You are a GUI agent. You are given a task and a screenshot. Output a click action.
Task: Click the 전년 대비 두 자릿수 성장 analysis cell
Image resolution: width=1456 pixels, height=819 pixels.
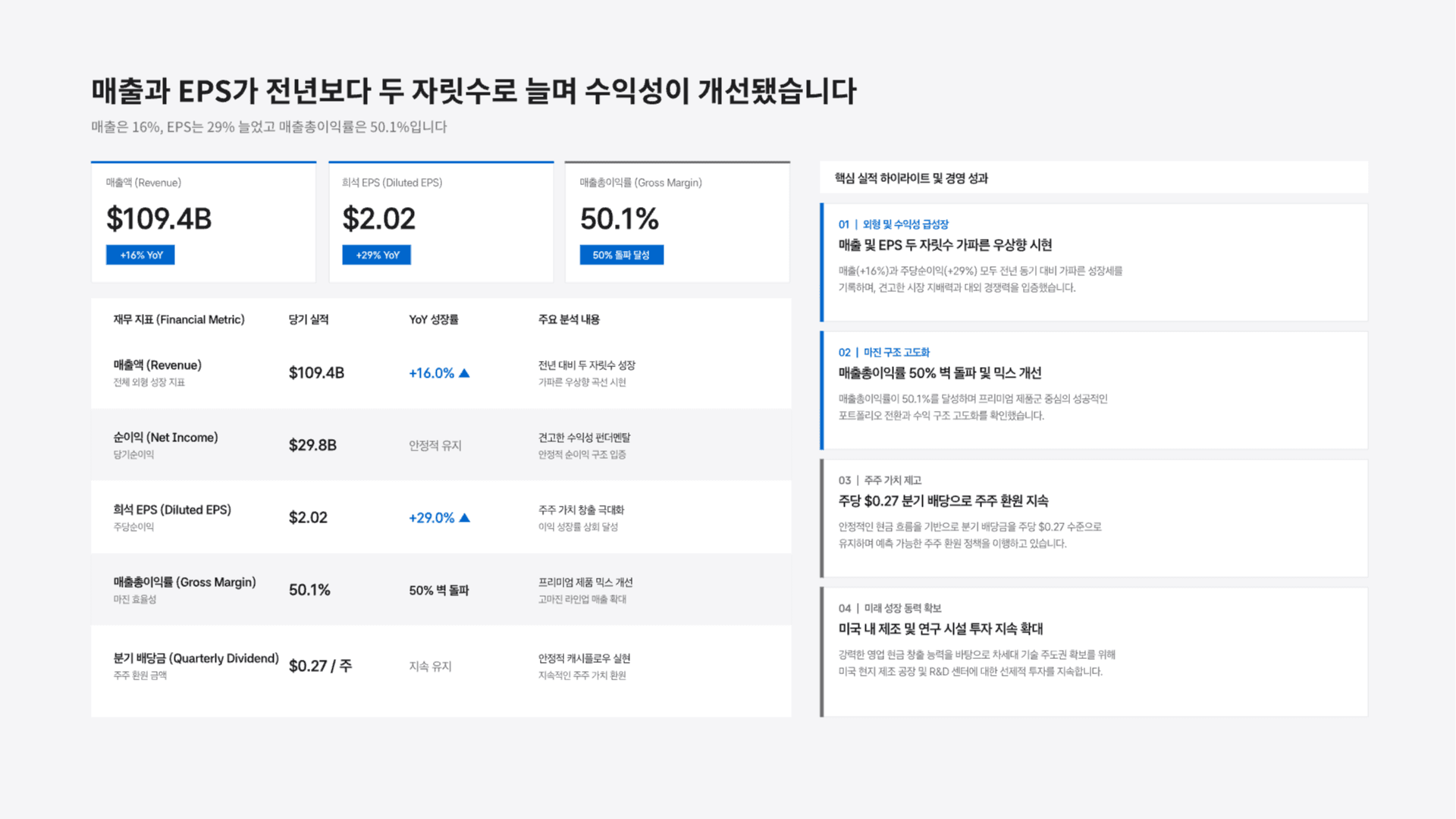point(587,365)
